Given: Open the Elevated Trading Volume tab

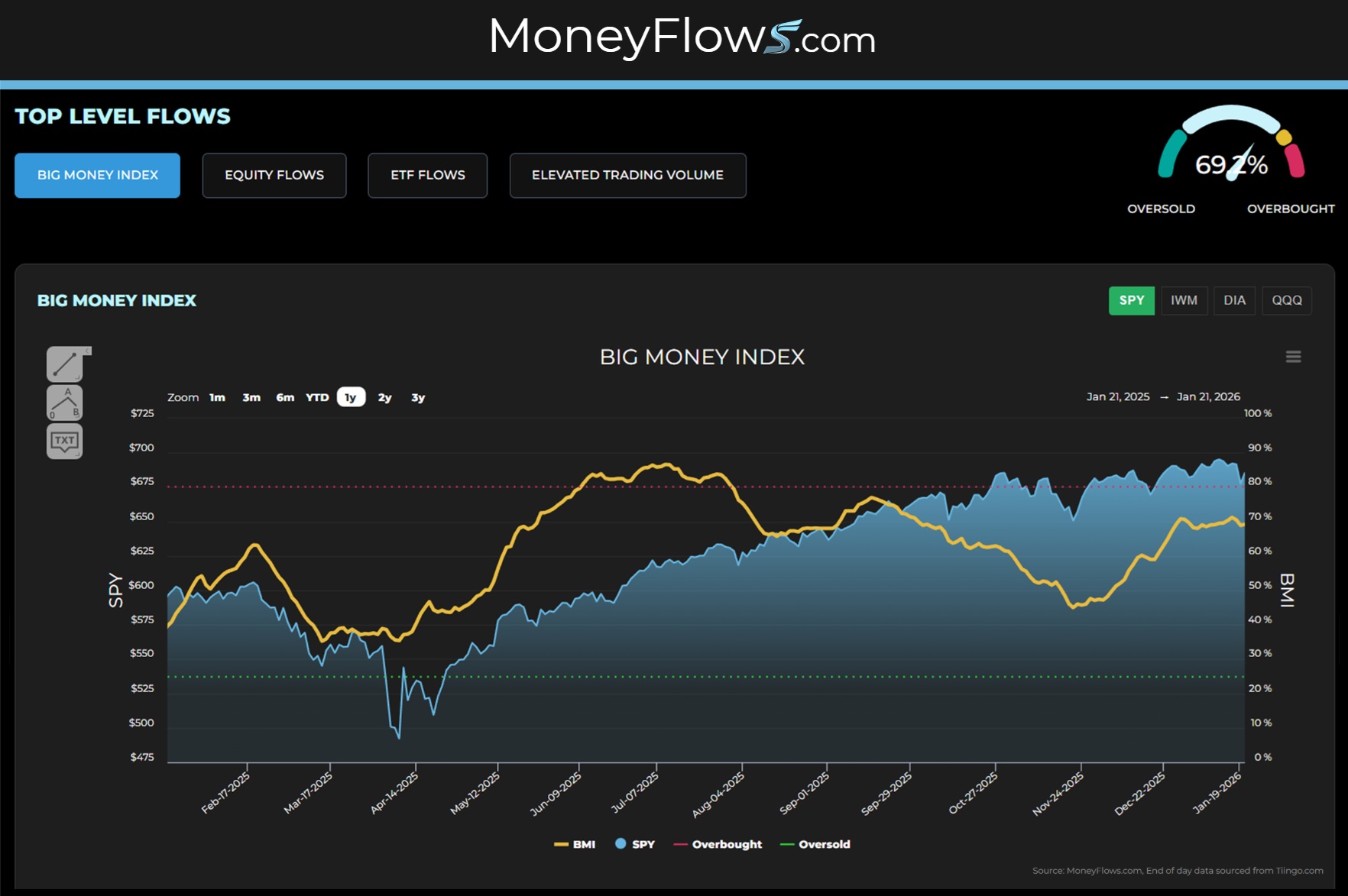Looking at the screenshot, I should tap(627, 175).
